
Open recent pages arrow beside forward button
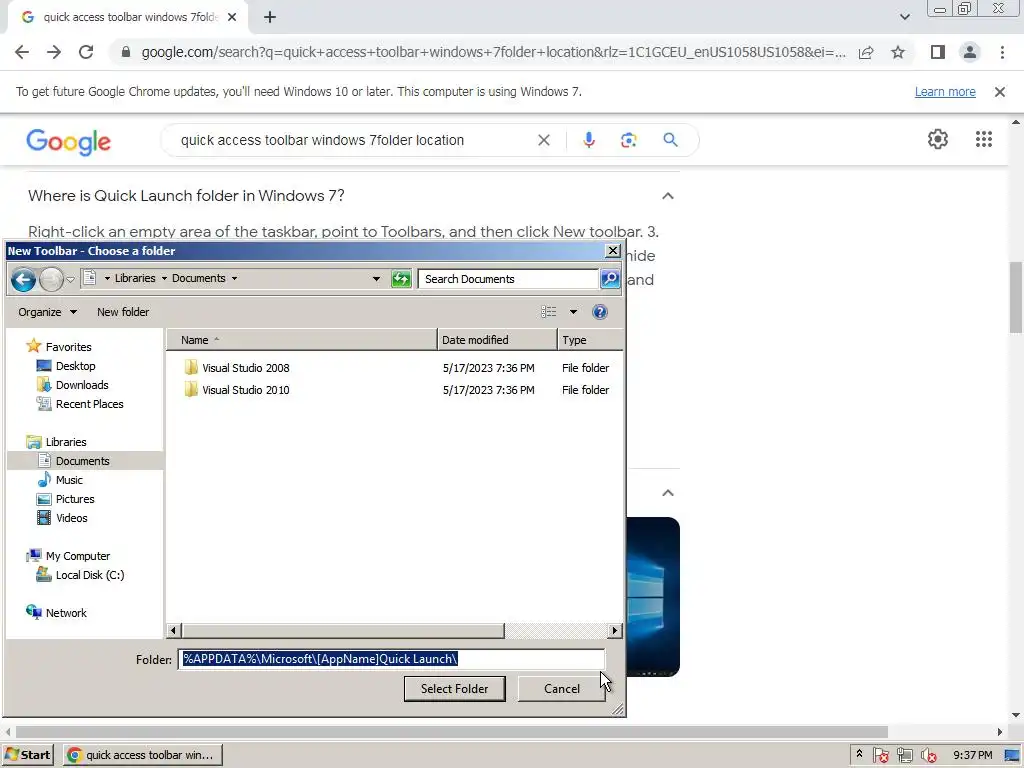point(71,280)
